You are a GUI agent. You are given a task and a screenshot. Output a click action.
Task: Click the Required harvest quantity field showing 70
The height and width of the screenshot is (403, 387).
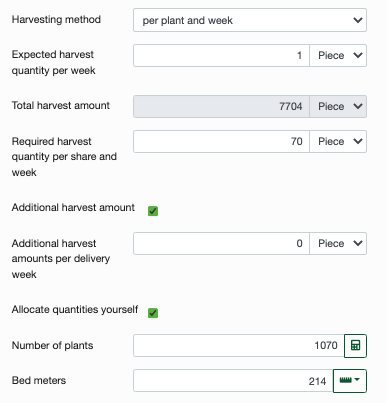point(221,141)
